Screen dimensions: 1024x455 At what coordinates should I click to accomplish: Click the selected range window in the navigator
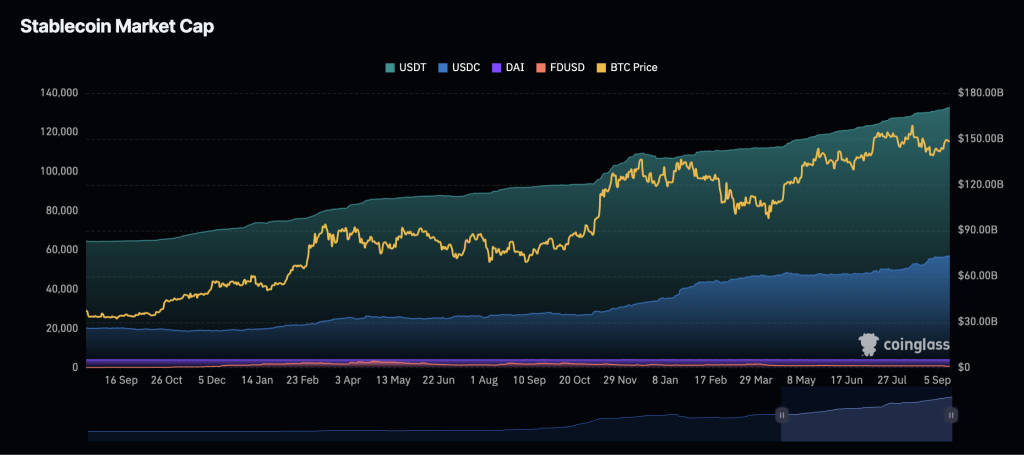coord(866,422)
